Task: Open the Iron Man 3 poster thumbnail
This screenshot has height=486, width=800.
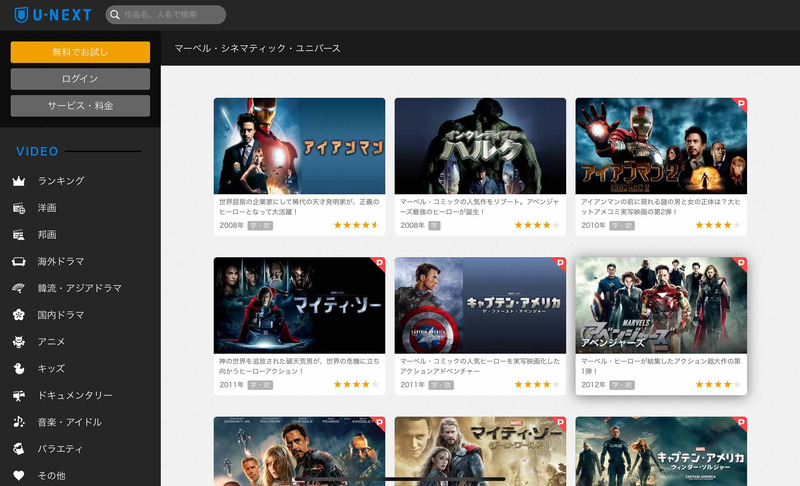Action: click(299, 451)
